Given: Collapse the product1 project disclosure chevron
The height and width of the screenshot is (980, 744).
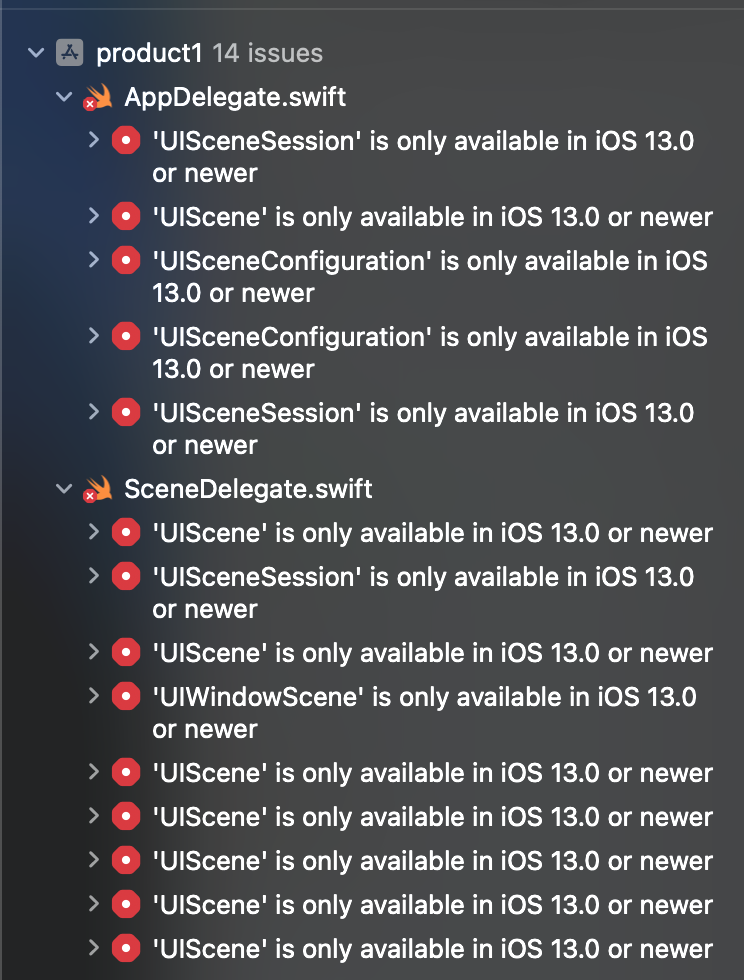Looking at the screenshot, I should pos(36,53).
